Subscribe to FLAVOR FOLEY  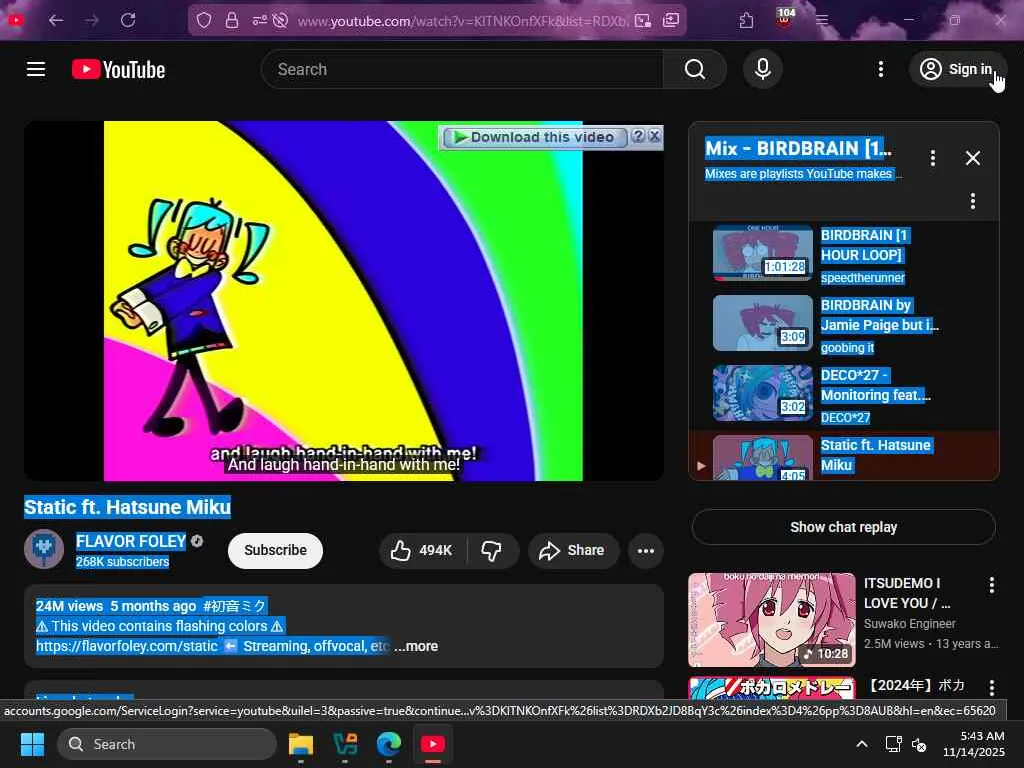coord(275,551)
